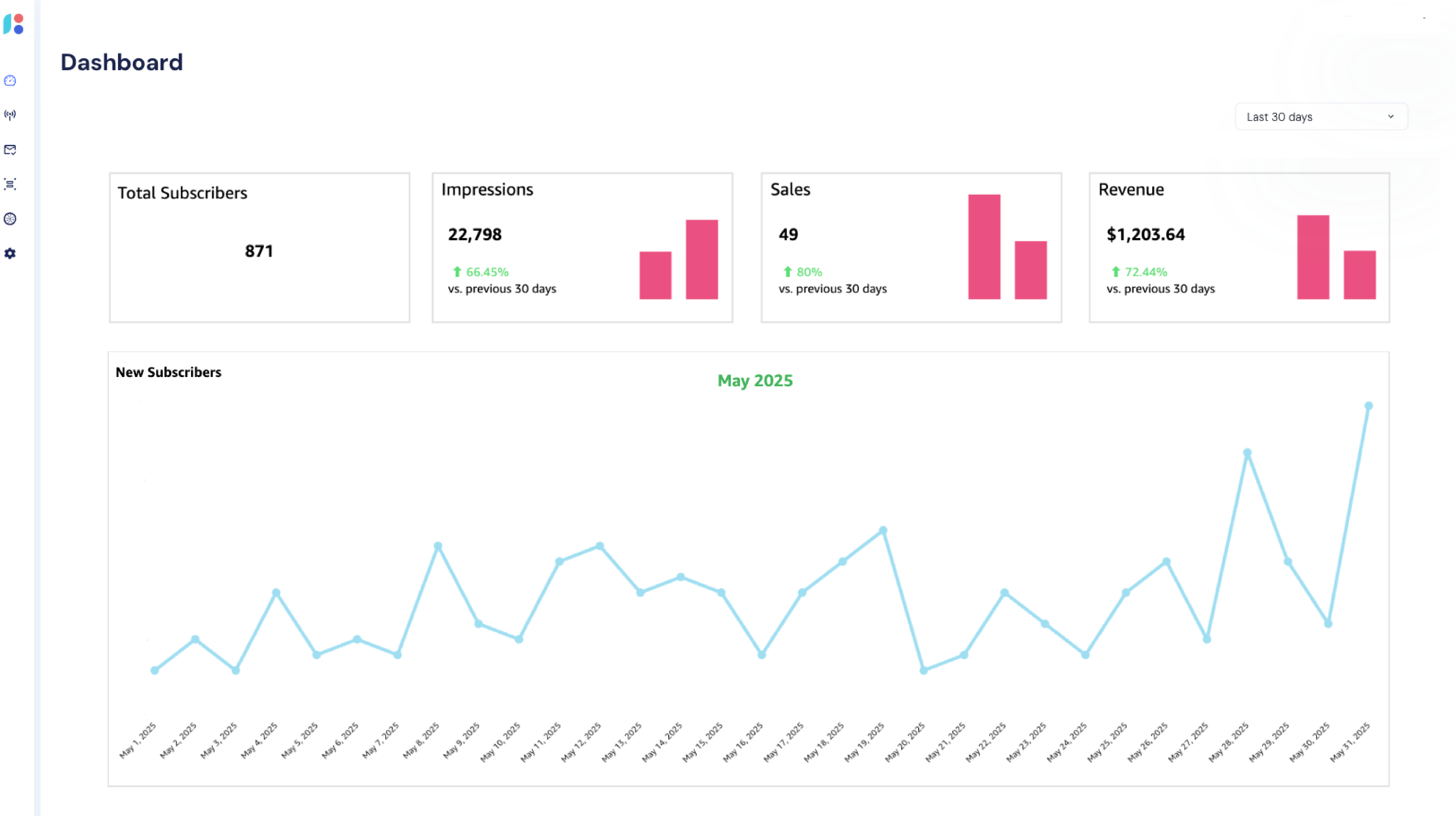The width and height of the screenshot is (1456, 816).
Task: Click the May 29, 2025 axis label
Action: [1269, 742]
